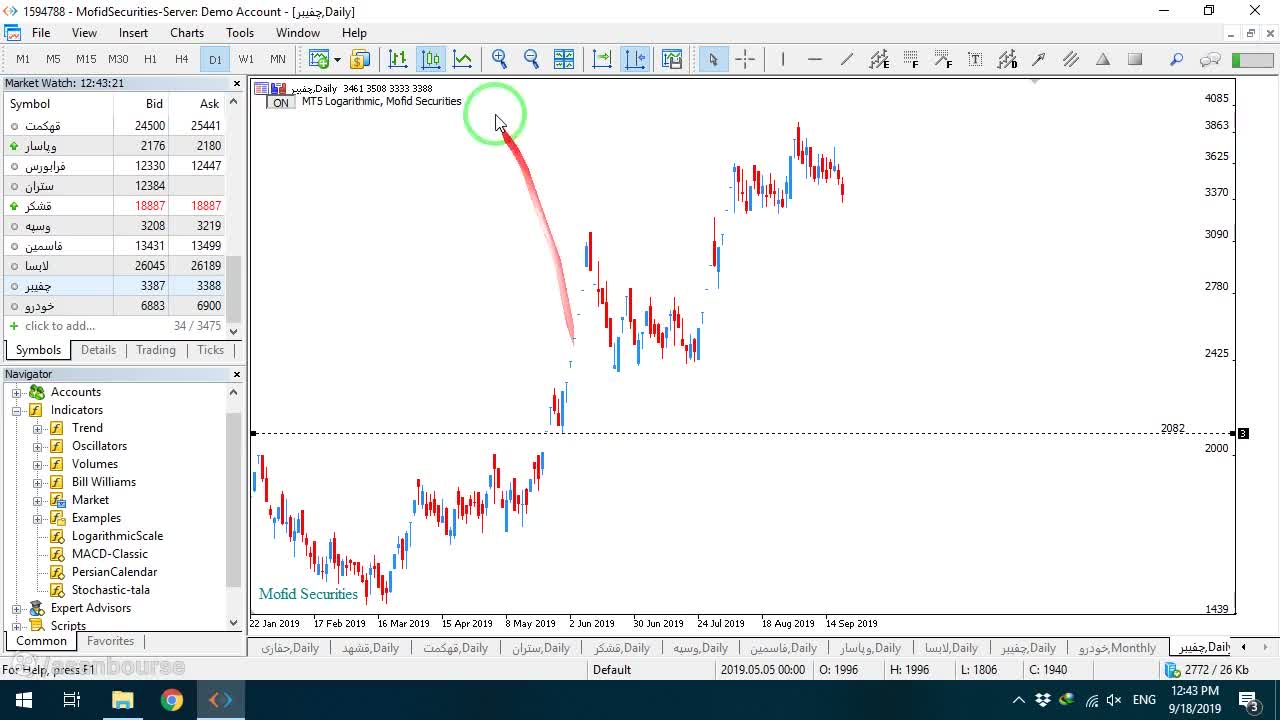Switch chart to Line Chart mode
Image resolution: width=1280 pixels, height=720 pixels.
463,59
